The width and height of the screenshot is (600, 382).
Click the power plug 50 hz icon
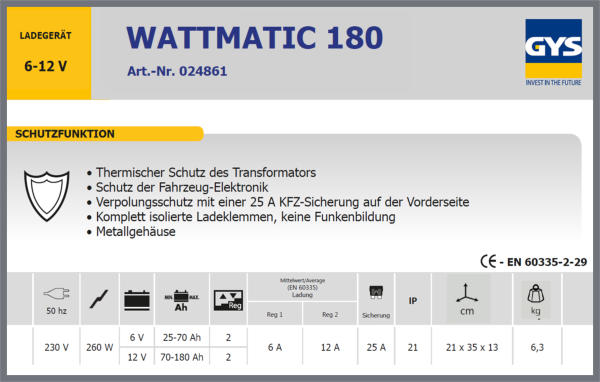pos(57,294)
